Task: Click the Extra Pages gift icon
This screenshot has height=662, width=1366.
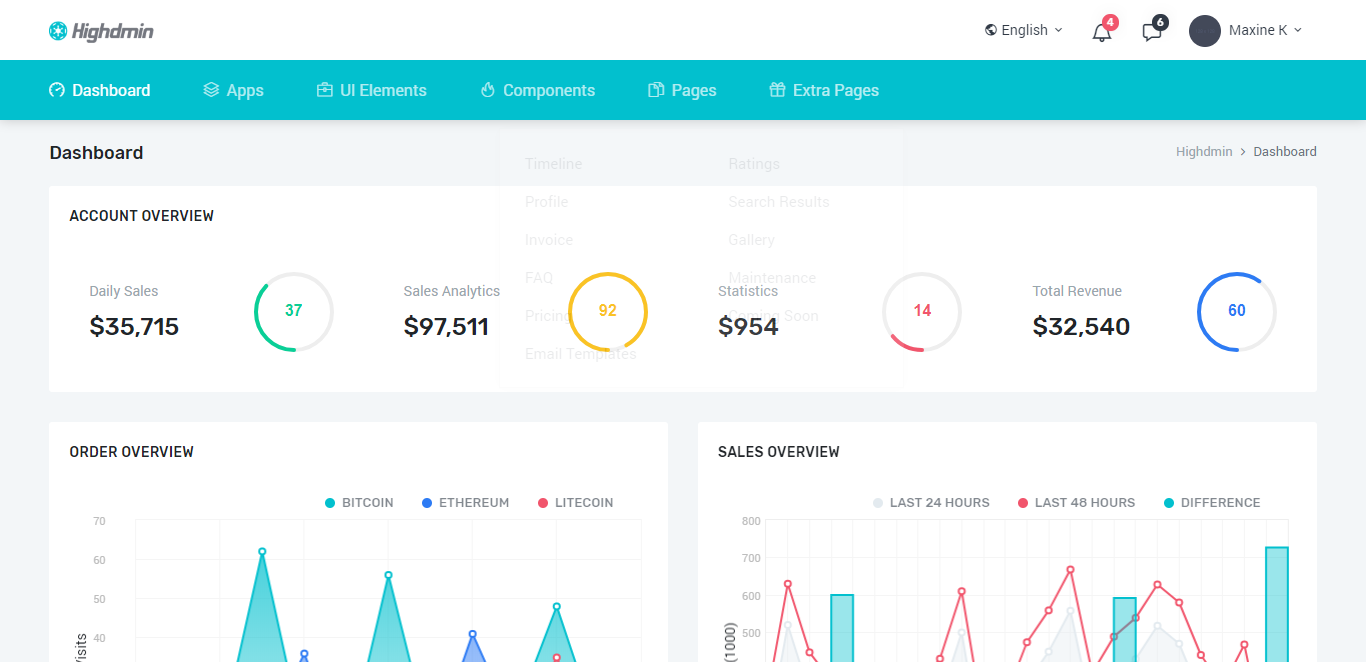Action: click(777, 90)
